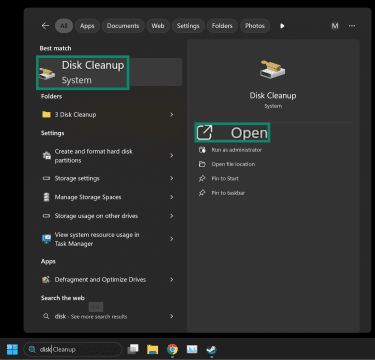The image size is (375, 360).
Task: Click the web search magnifier icon beside disk
Action: pos(46,316)
